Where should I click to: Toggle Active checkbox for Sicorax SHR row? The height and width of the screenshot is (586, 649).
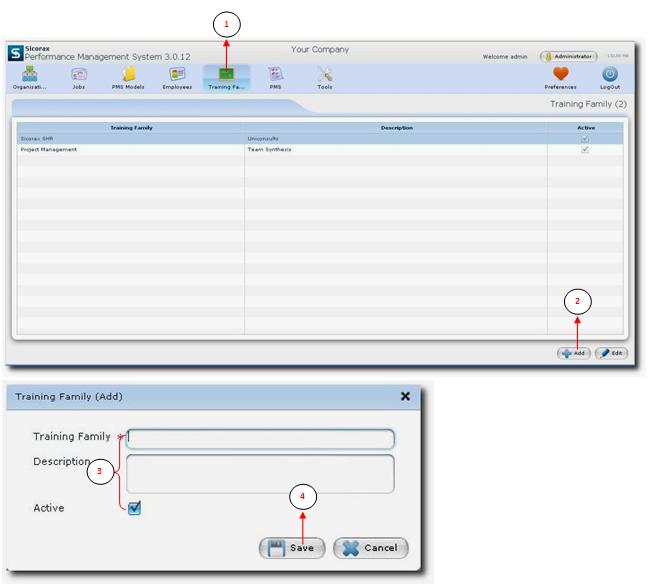(585, 139)
